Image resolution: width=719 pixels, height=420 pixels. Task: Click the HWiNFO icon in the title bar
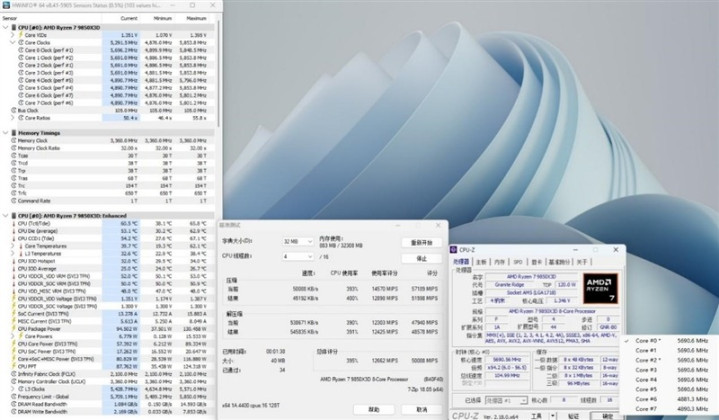pyautogui.click(x=6, y=5)
